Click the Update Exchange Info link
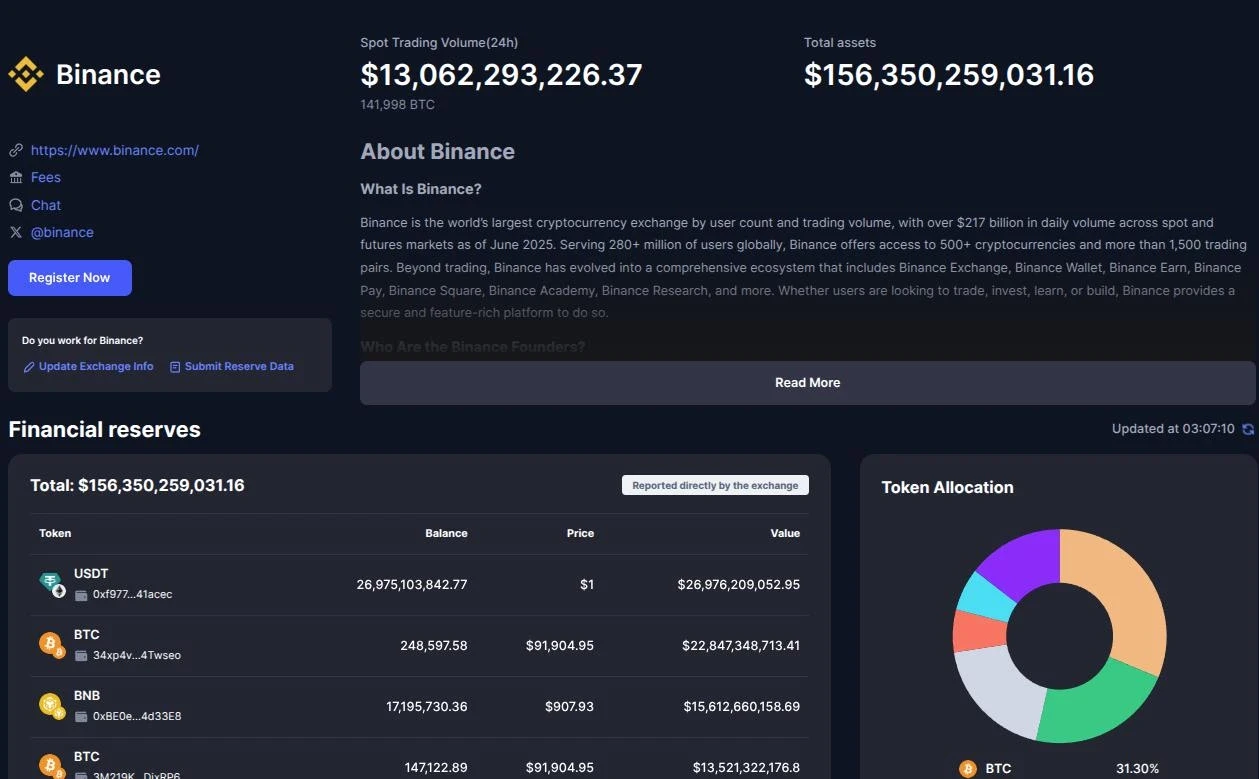1259x779 pixels. click(95, 366)
